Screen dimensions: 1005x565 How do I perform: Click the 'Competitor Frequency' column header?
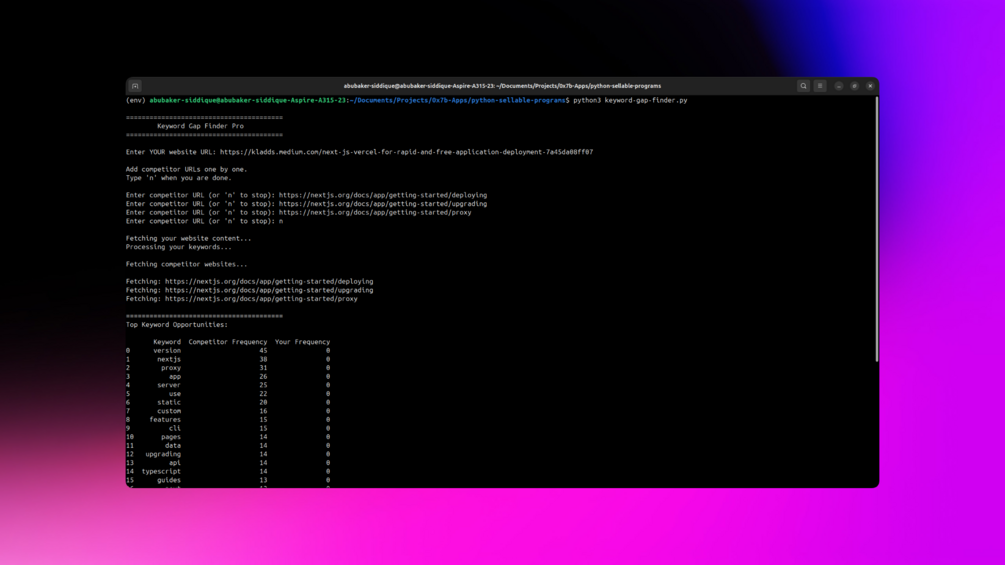tap(228, 342)
